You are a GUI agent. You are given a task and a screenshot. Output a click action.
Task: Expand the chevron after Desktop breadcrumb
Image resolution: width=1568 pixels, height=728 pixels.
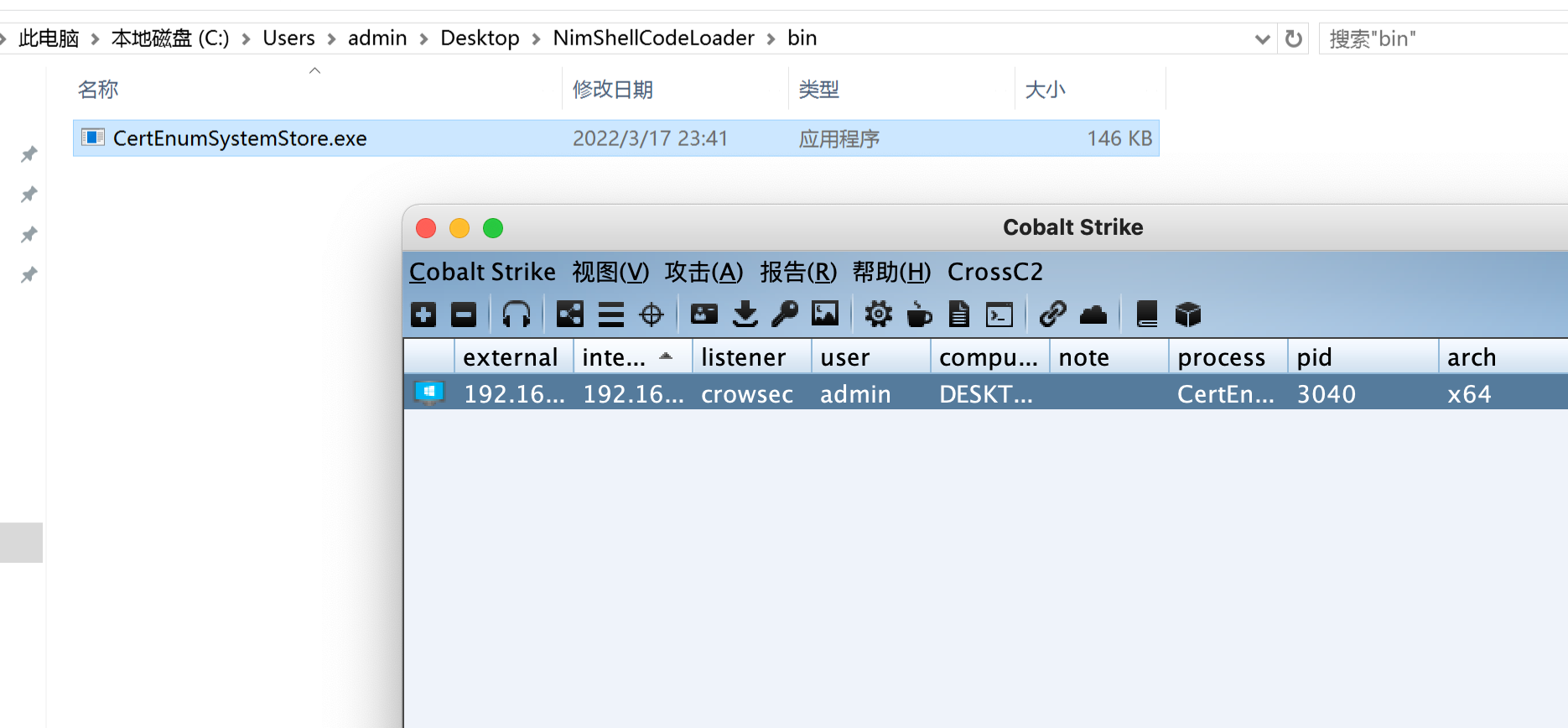(536, 39)
